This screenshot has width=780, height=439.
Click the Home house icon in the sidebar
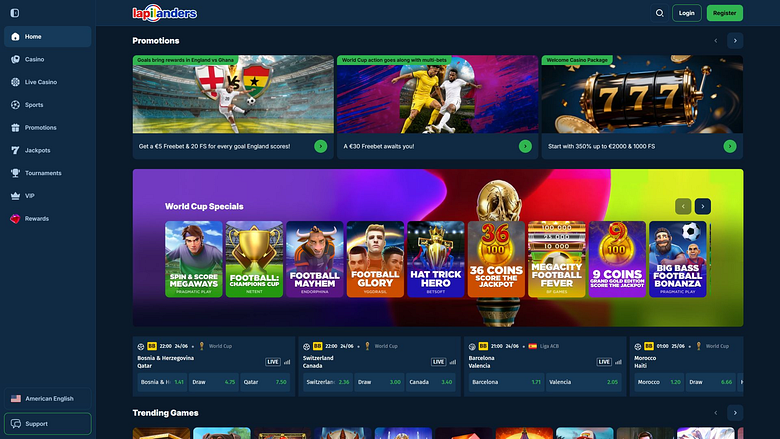click(15, 37)
